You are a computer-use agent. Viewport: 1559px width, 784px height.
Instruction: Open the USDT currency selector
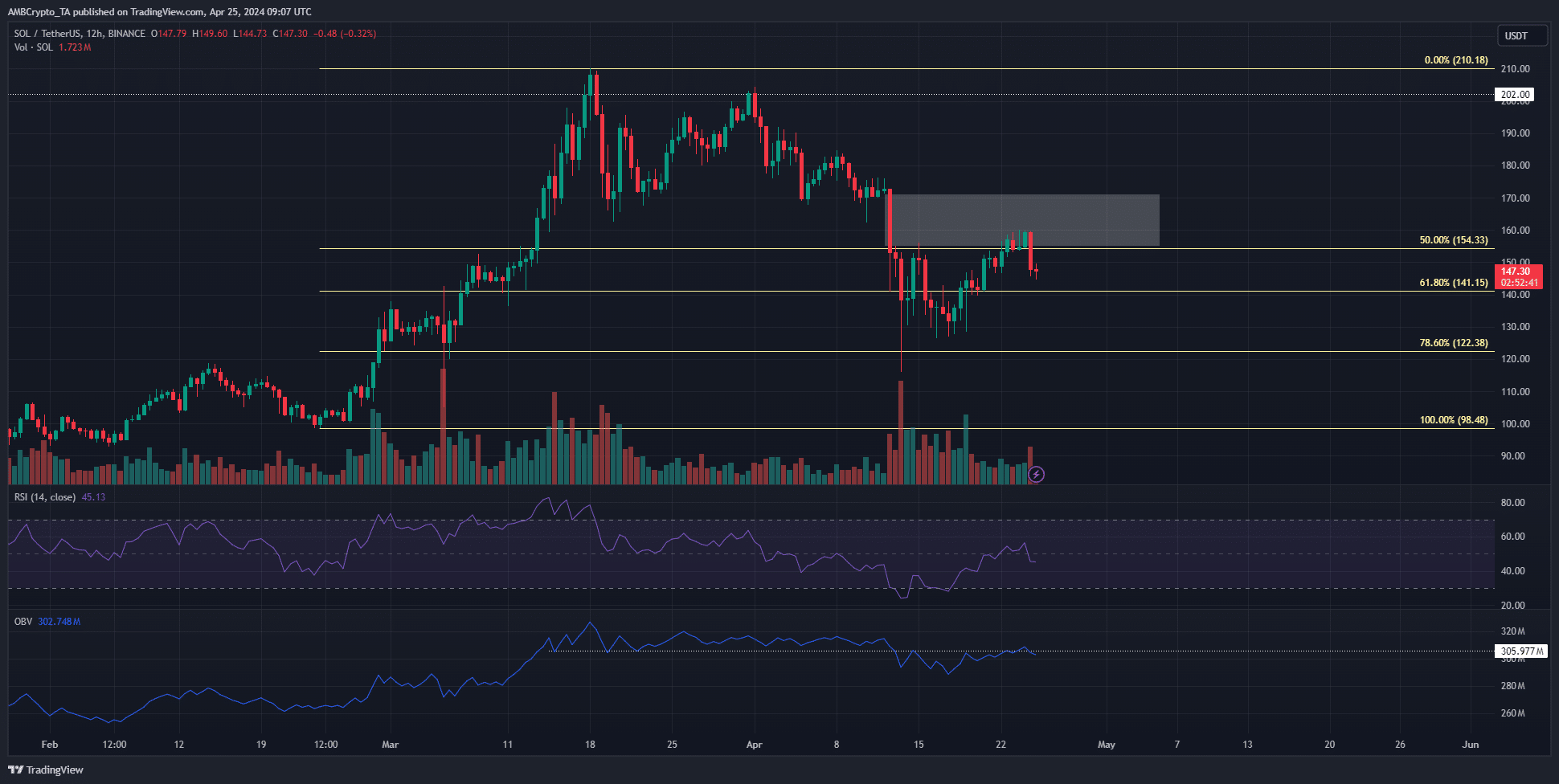click(x=1522, y=36)
